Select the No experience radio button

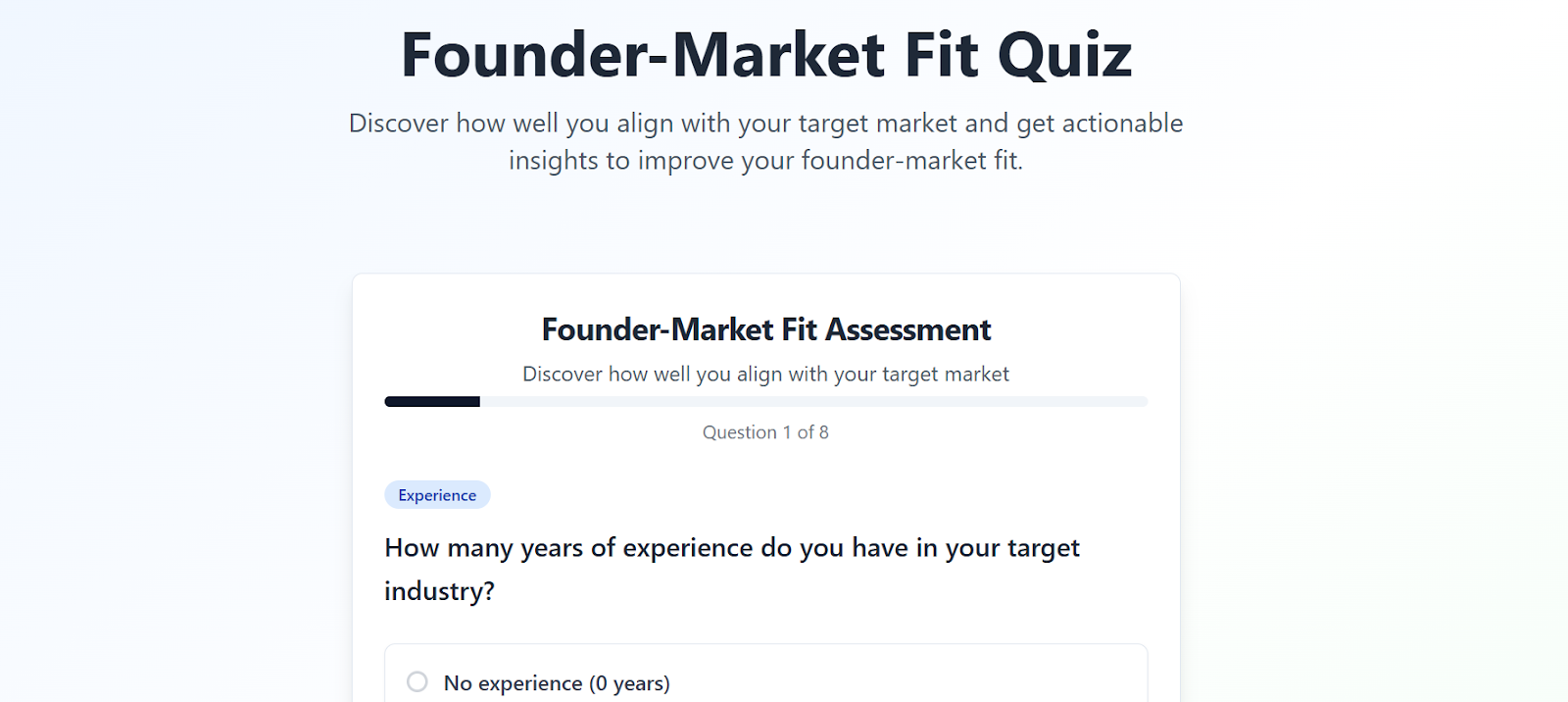pyautogui.click(x=417, y=681)
